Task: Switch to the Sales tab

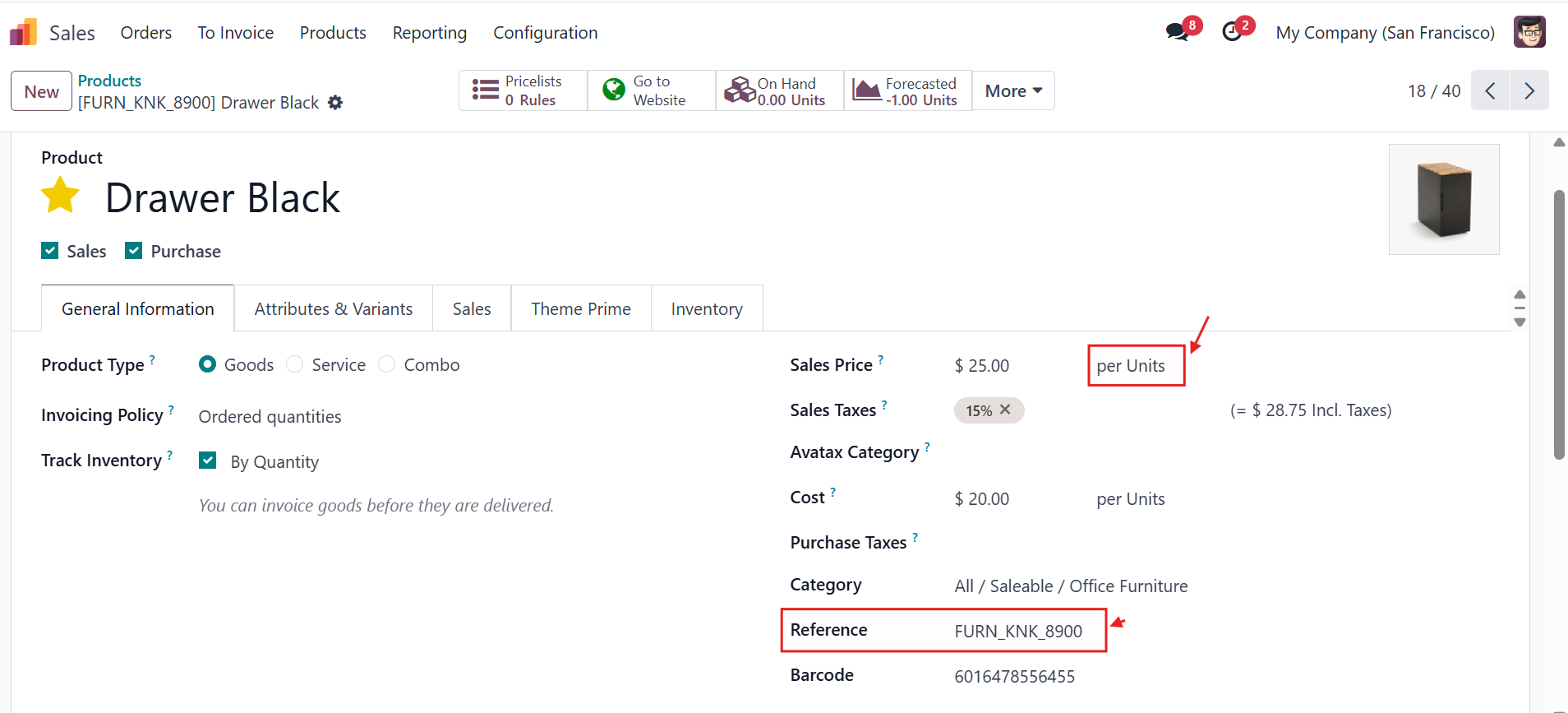Action: [x=472, y=308]
